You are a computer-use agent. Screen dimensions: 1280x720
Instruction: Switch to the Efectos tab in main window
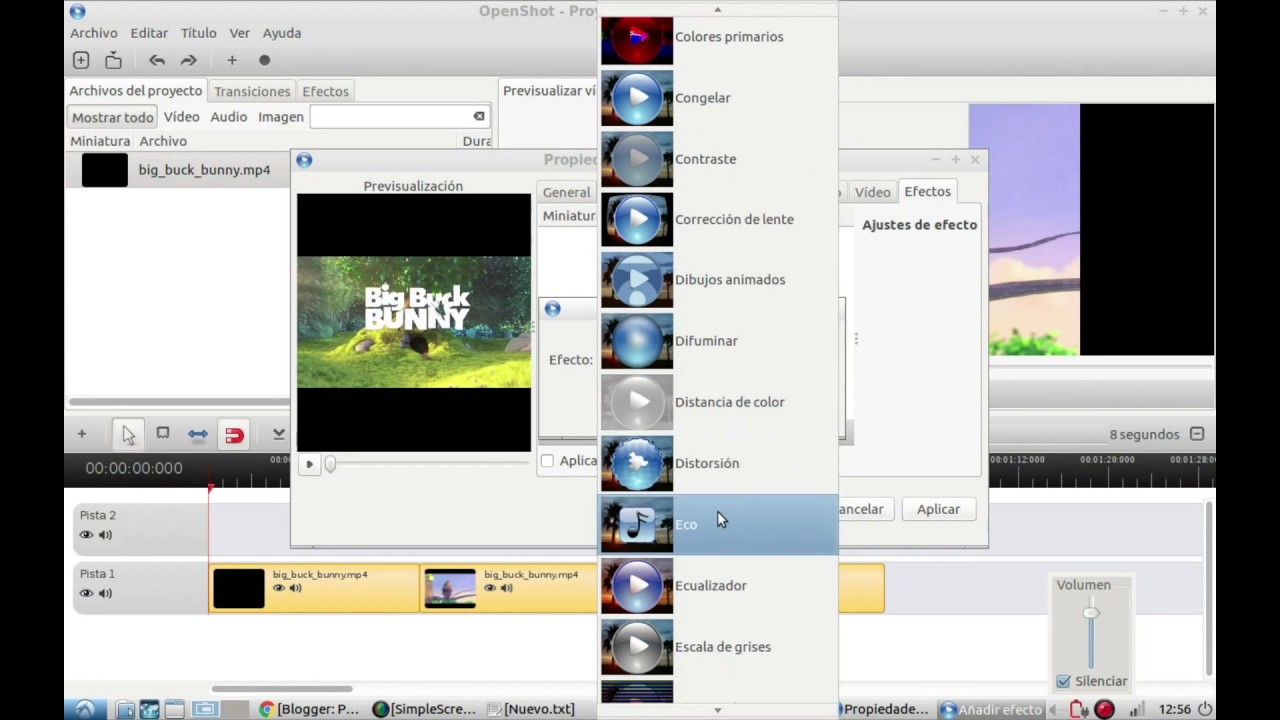(x=326, y=91)
